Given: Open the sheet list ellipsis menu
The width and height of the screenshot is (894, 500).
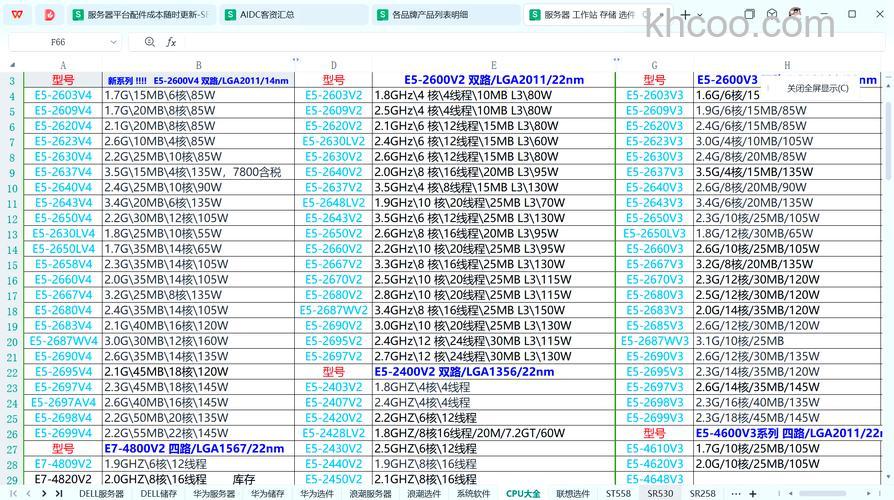Looking at the screenshot, I should tap(736, 493).
